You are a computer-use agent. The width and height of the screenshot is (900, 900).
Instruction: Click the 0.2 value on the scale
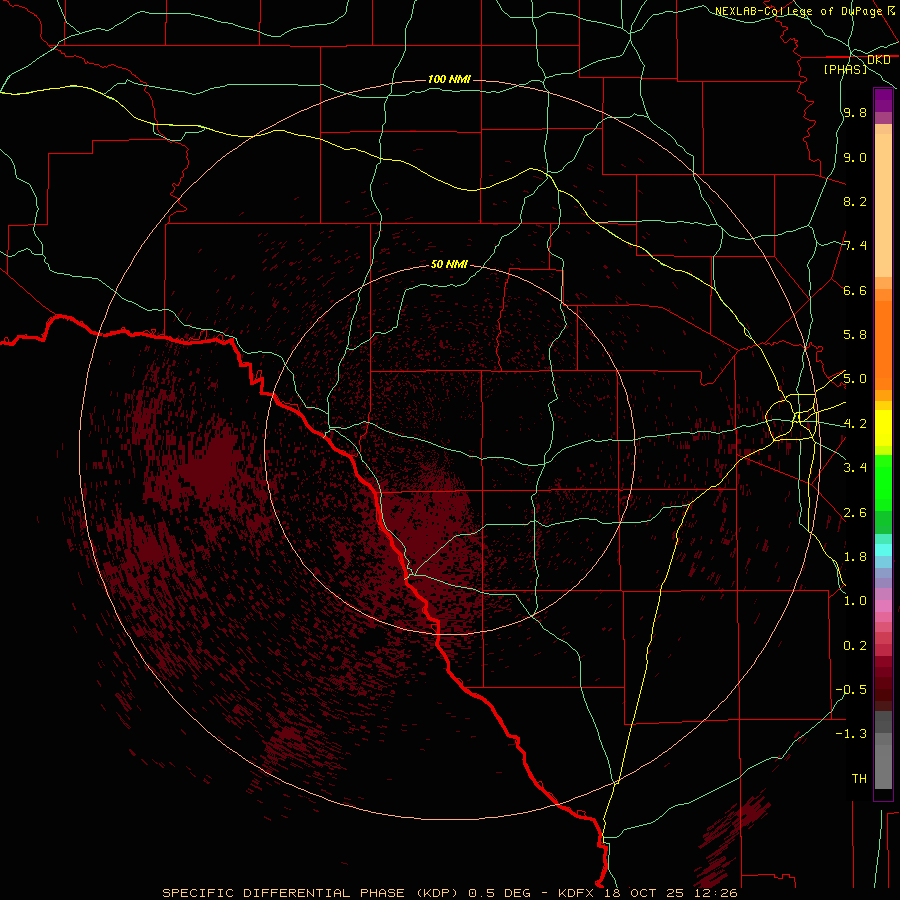855,646
